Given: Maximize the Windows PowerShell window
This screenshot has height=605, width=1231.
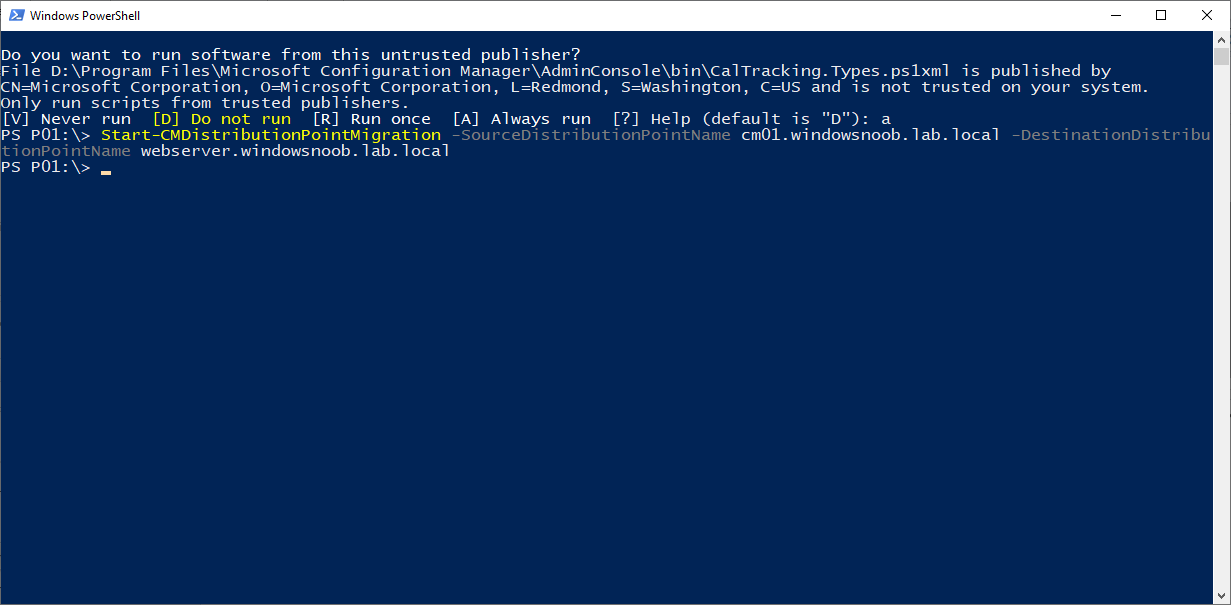Looking at the screenshot, I should click(x=1161, y=15).
